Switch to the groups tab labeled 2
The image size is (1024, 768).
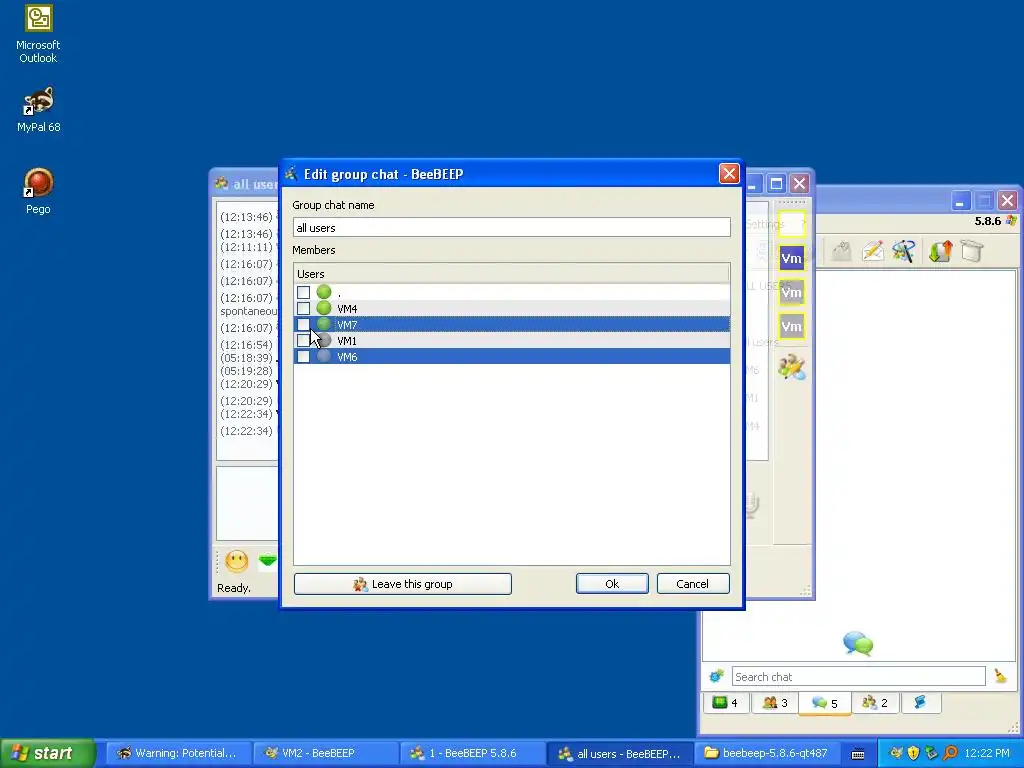pyautogui.click(x=875, y=703)
